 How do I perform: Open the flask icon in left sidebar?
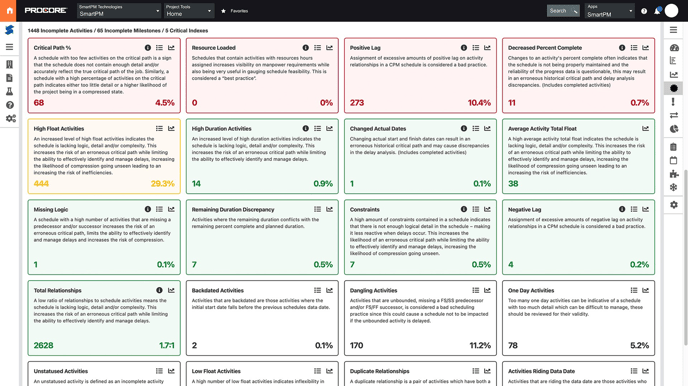[9, 91]
